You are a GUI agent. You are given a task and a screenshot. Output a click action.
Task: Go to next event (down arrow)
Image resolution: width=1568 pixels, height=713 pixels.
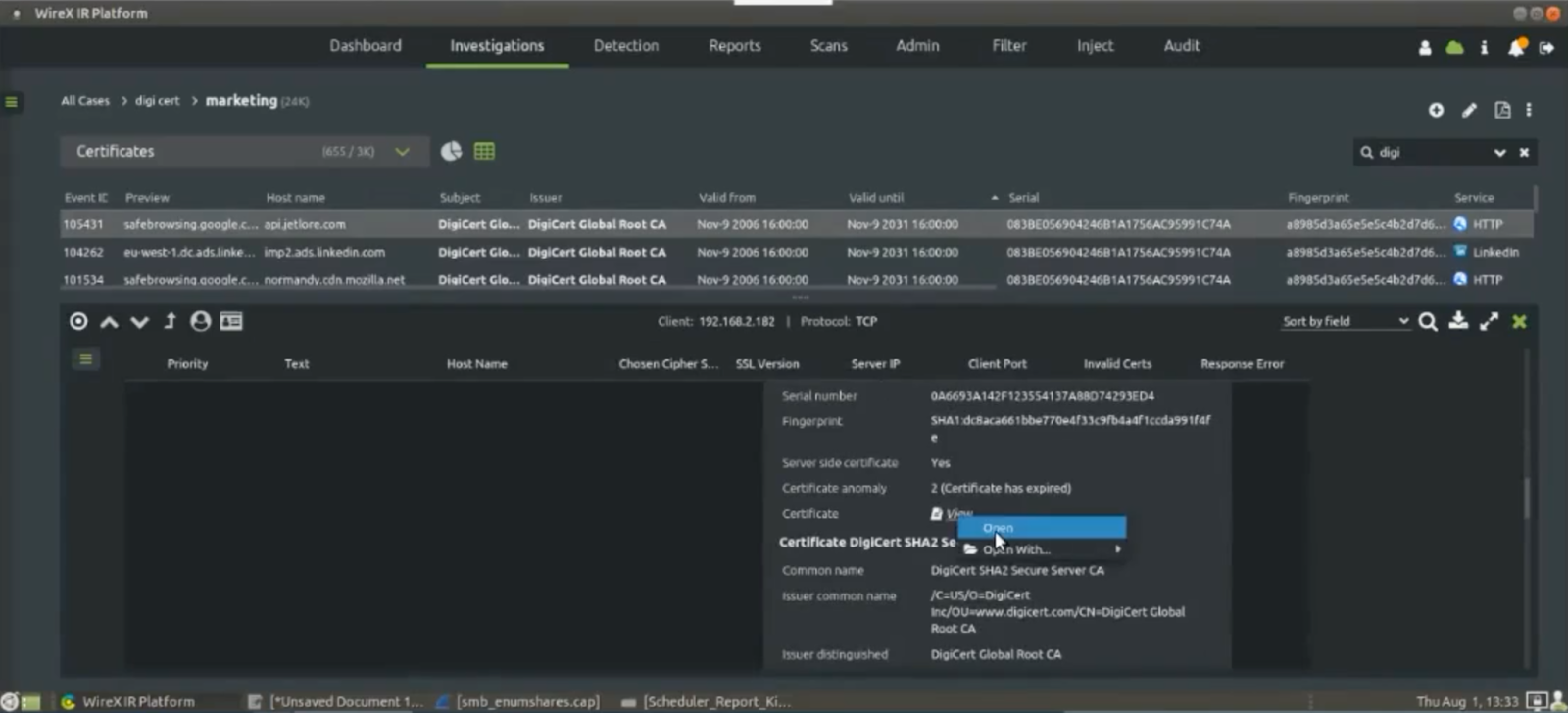(x=139, y=322)
